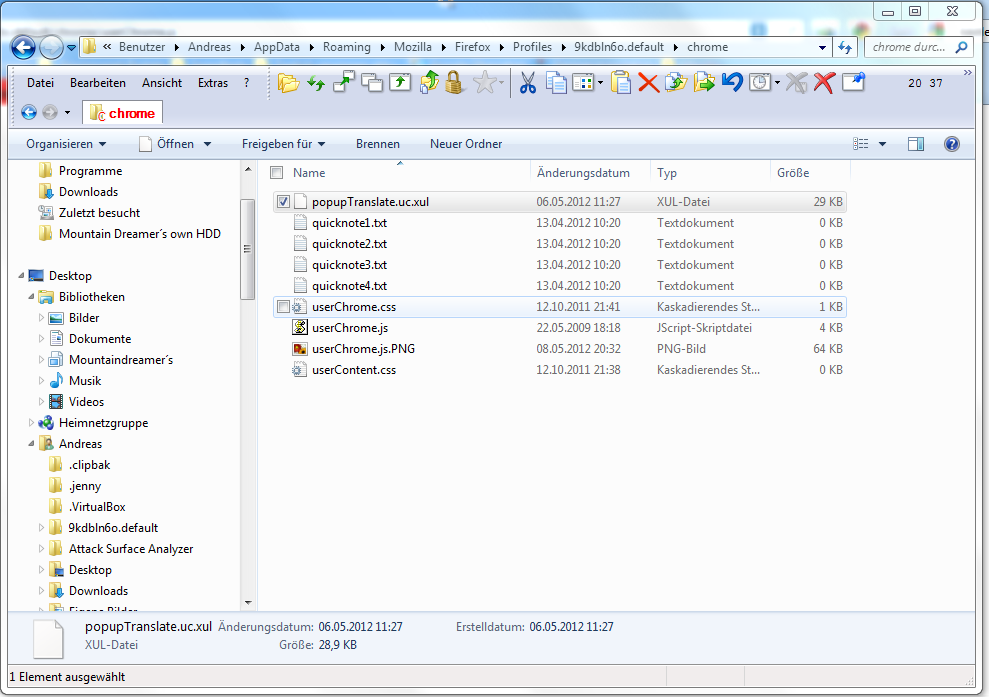
Task: Click the scissors Cut icon in toolbar
Action: 527,83
